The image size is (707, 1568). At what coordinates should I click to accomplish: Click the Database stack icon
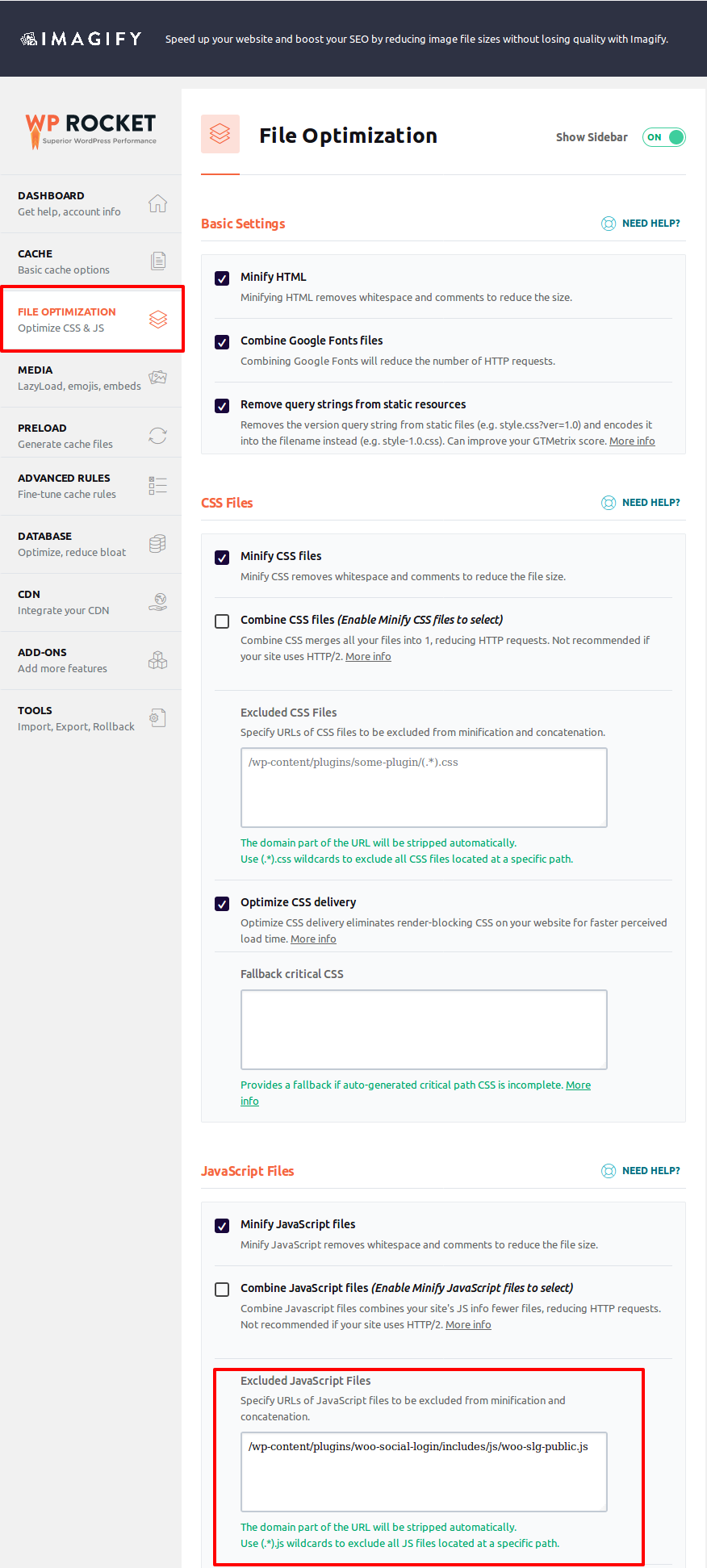point(157,543)
